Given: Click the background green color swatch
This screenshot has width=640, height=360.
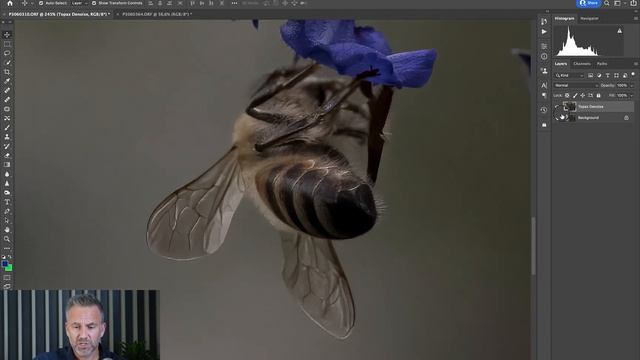Looking at the screenshot, I should point(9,268).
